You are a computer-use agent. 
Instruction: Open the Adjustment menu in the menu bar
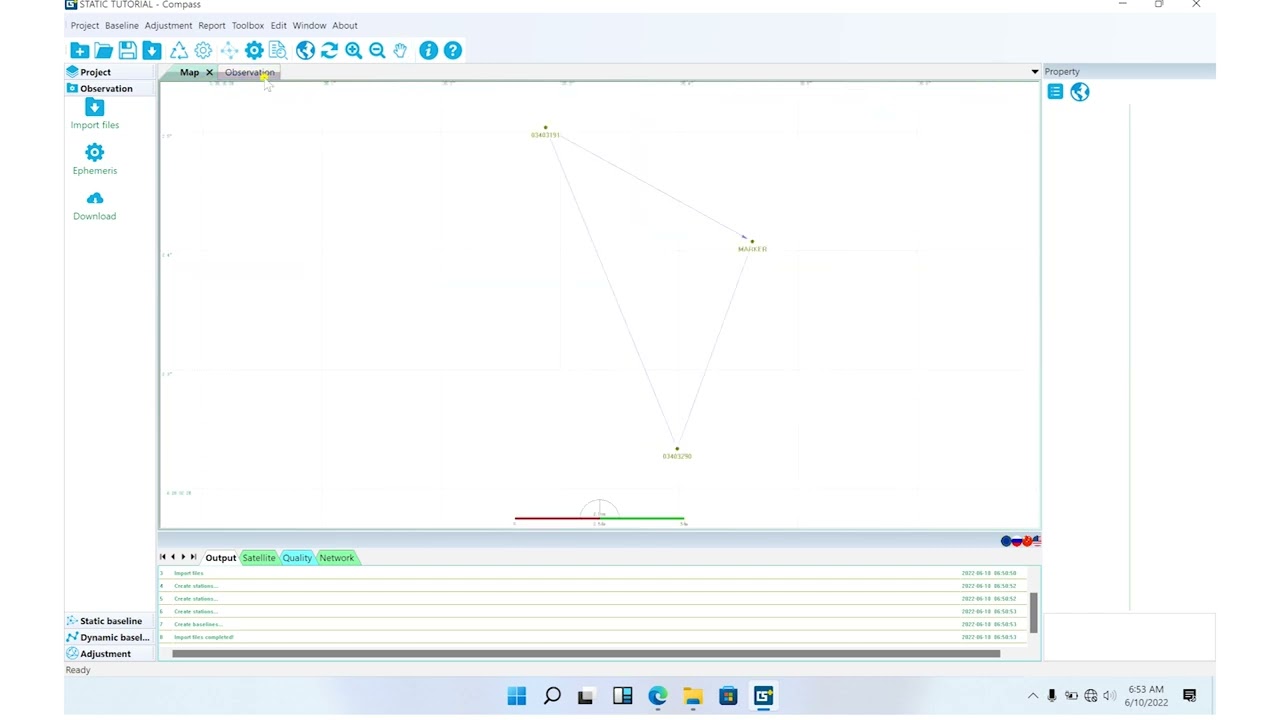pyautogui.click(x=168, y=25)
